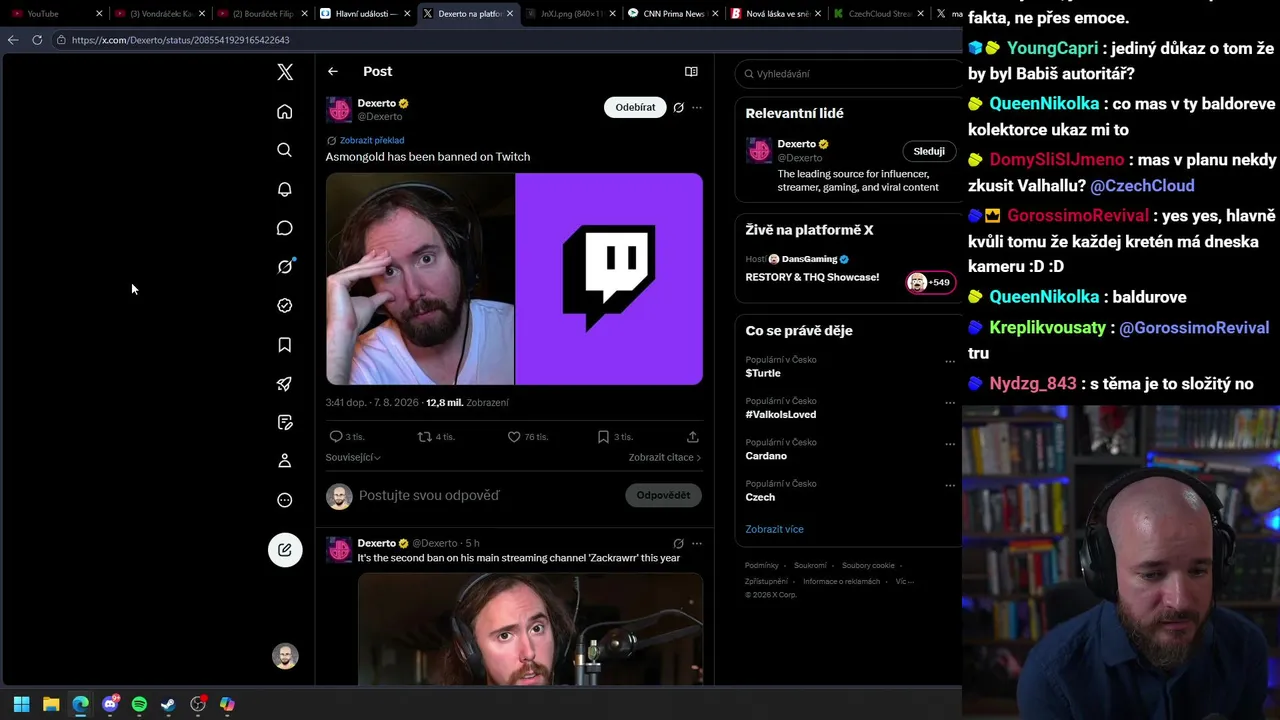The width and height of the screenshot is (1280, 720).
Task: Open the Windows Start menu
Action: (x=21, y=705)
